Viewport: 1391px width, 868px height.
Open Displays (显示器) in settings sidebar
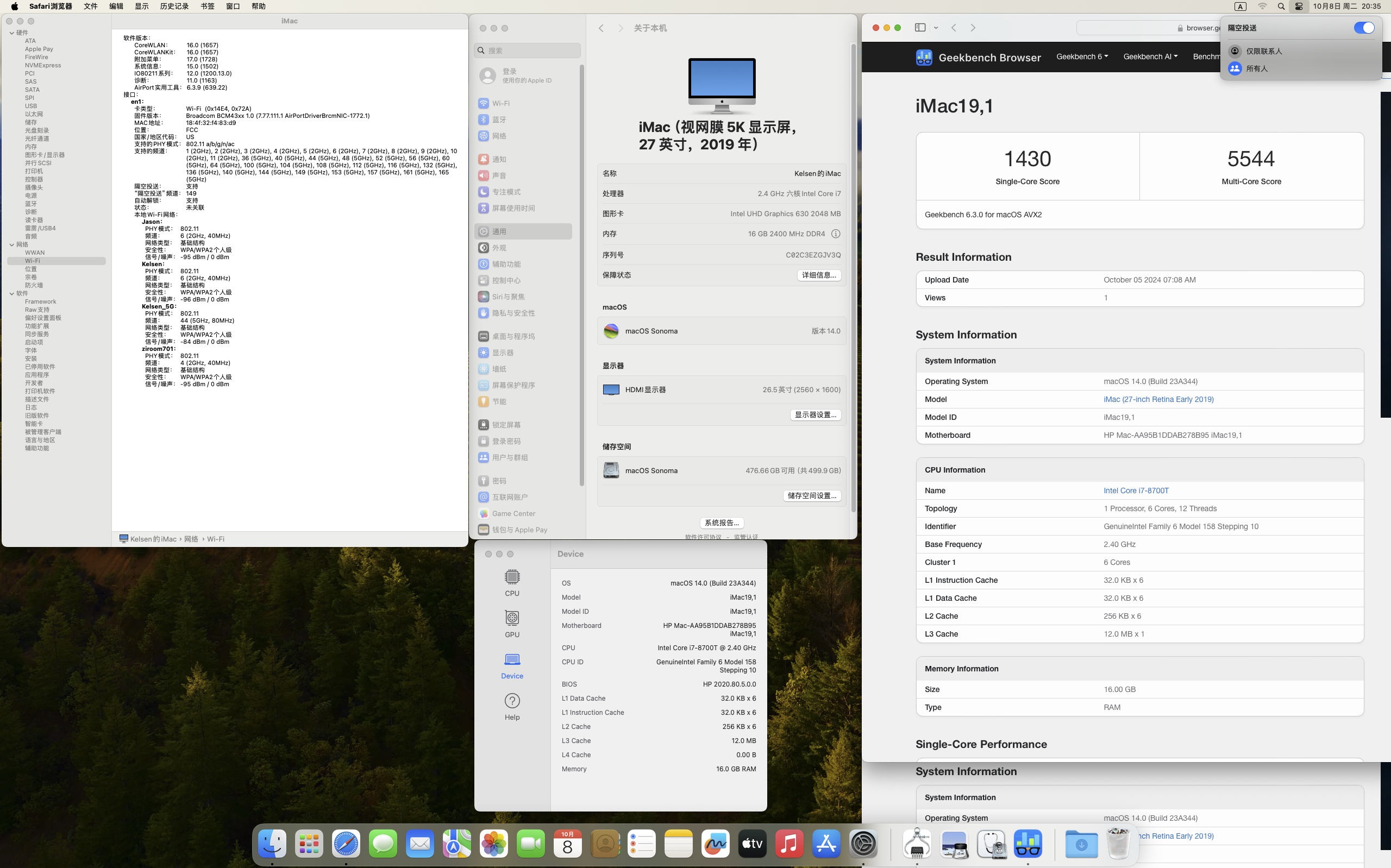pos(523,353)
